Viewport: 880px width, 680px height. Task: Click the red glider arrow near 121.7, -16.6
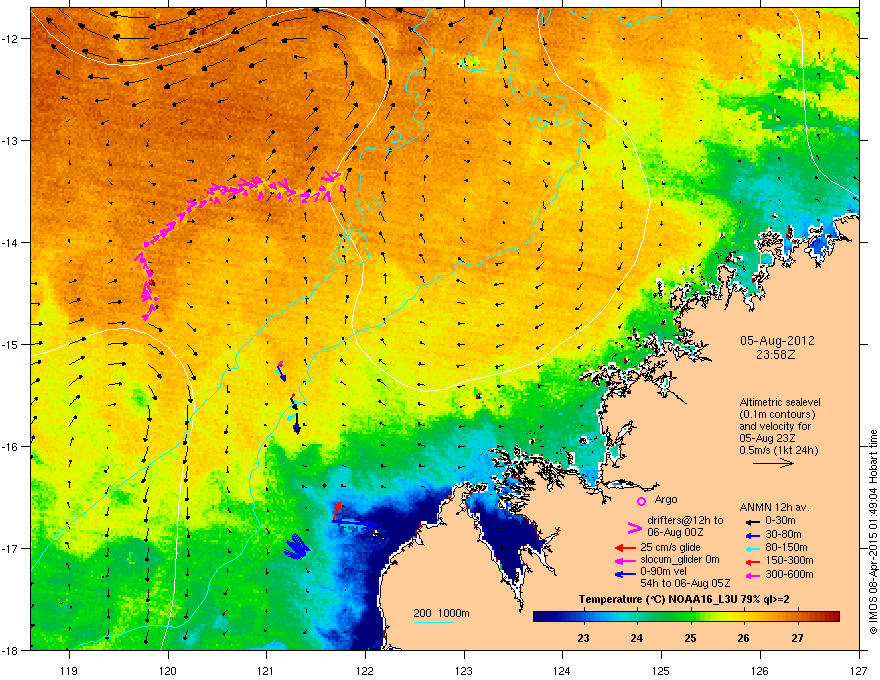click(x=337, y=511)
